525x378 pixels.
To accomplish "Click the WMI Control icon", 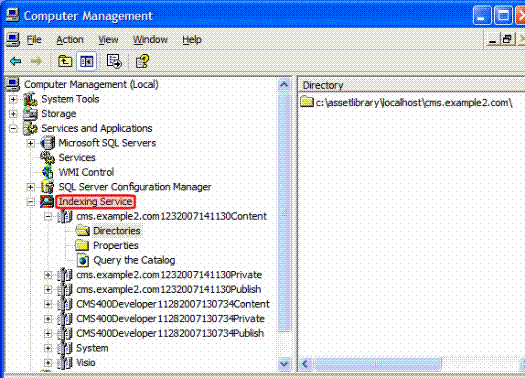I will click(x=48, y=172).
